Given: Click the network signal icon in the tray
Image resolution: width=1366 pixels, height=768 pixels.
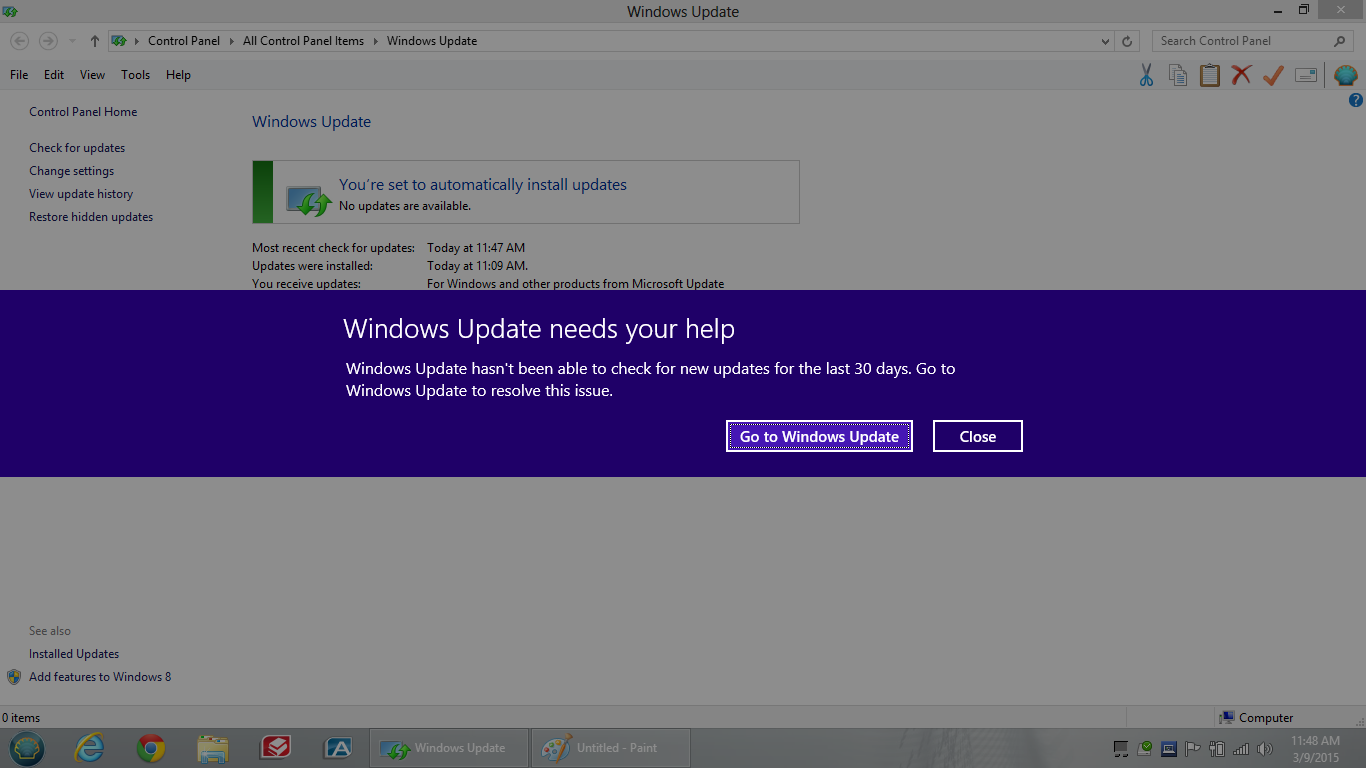Looking at the screenshot, I should [x=1240, y=748].
